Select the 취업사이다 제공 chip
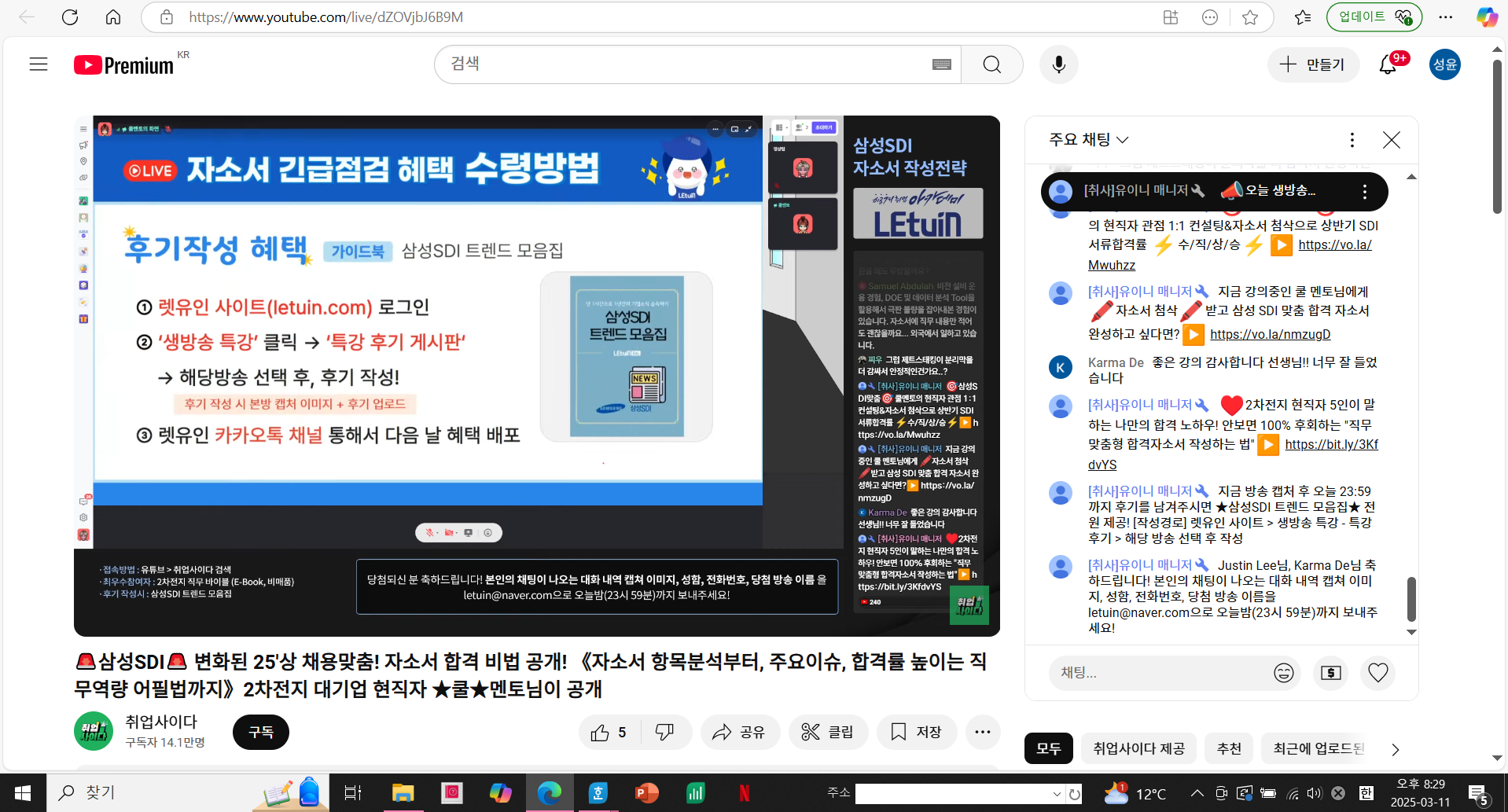Viewport: 1508px width, 812px height. click(1138, 749)
